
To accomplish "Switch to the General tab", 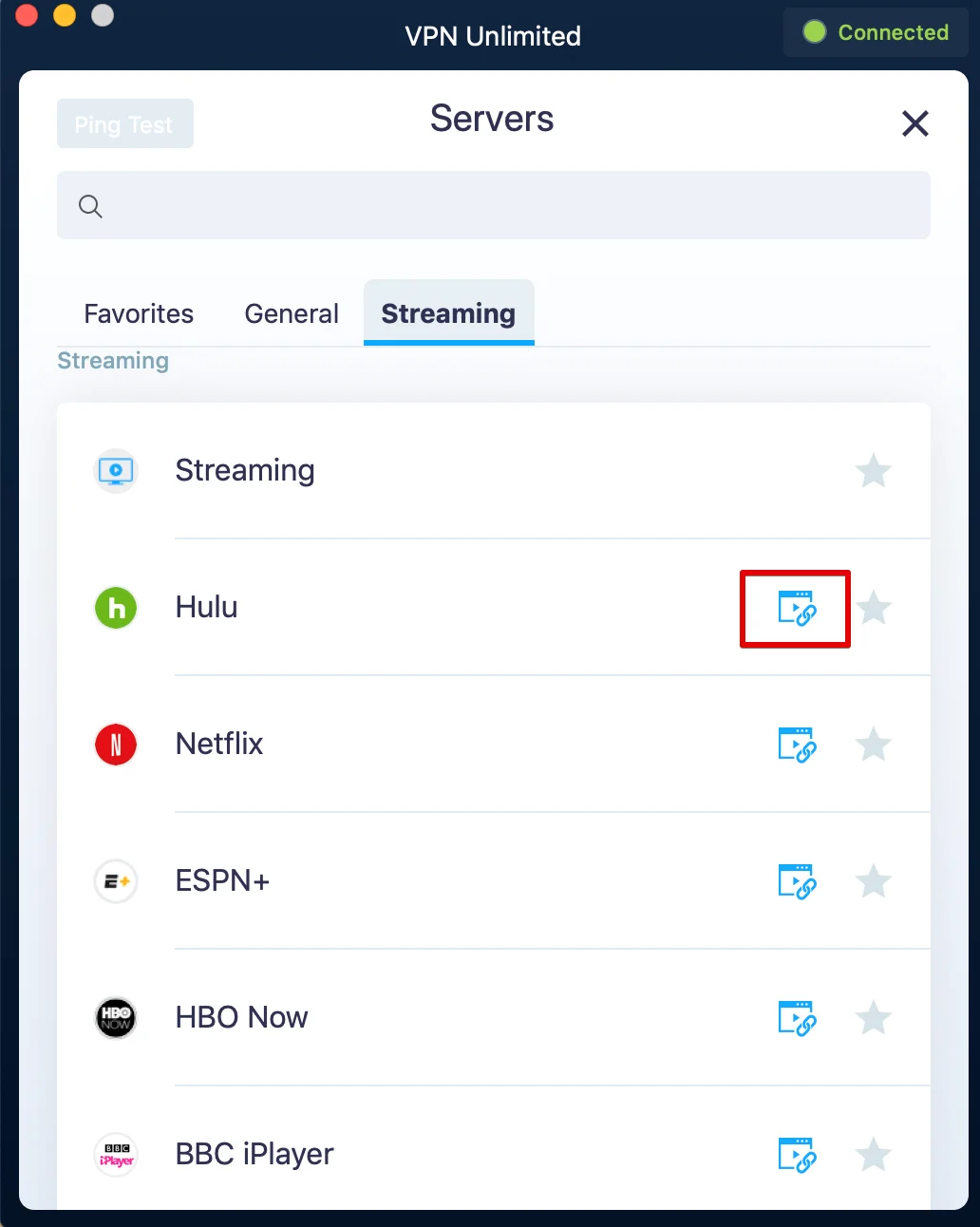I will tap(292, 313).
